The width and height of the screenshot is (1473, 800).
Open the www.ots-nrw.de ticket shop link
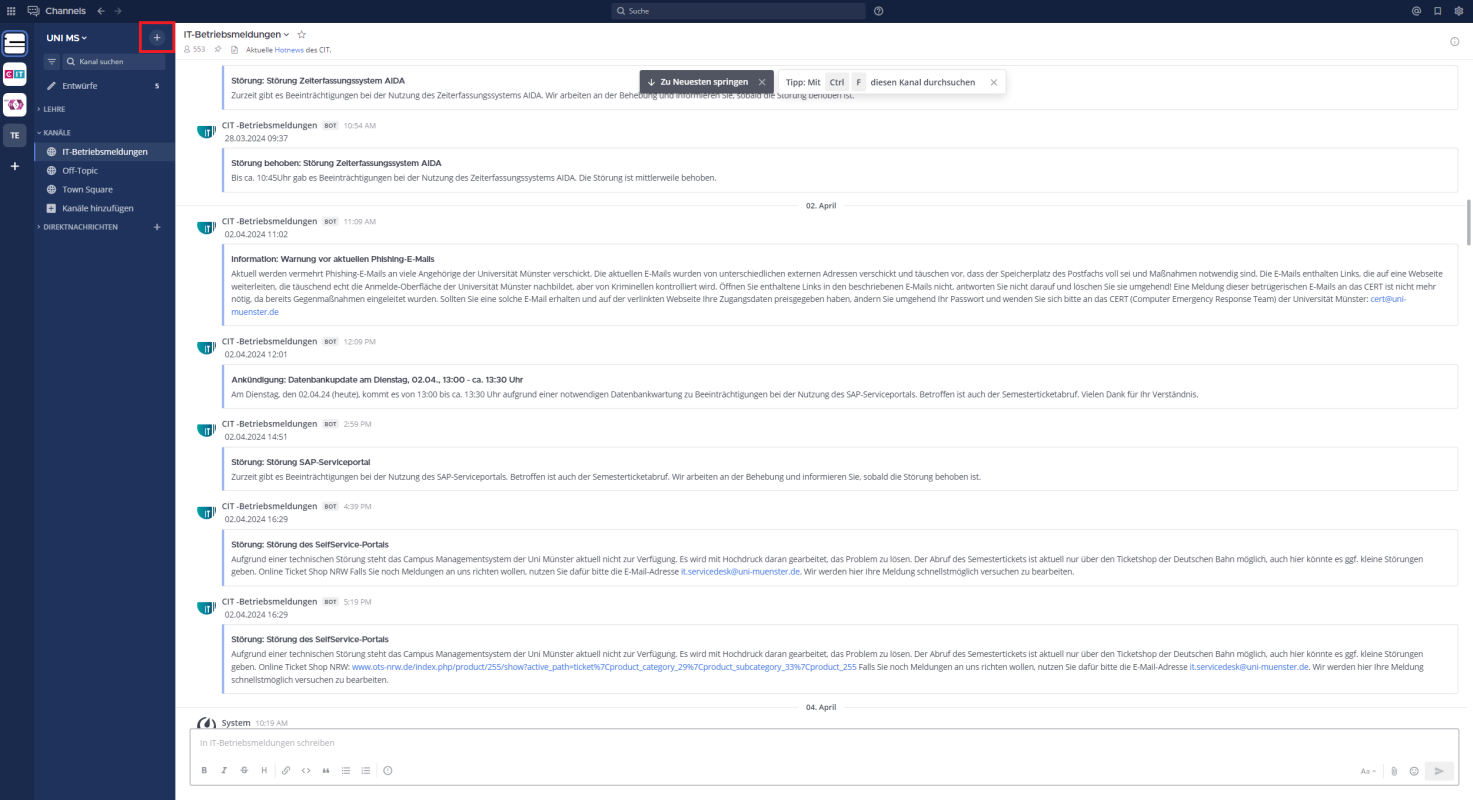click(x=604, y=666)
